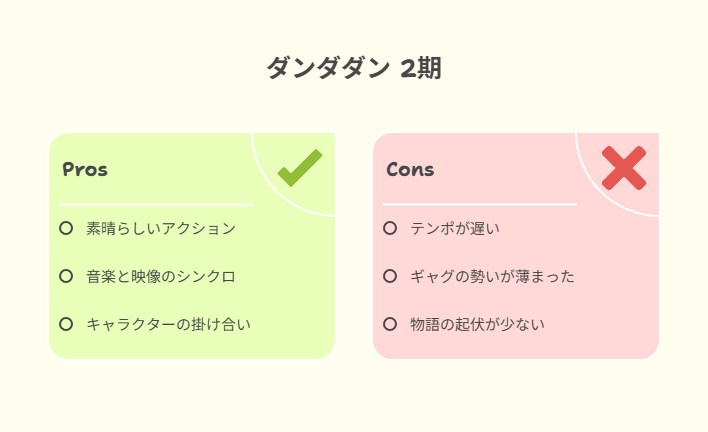Screen dimensions: 708x432
Task: Click the red X cross icon
Action: [x=624, y=168]
